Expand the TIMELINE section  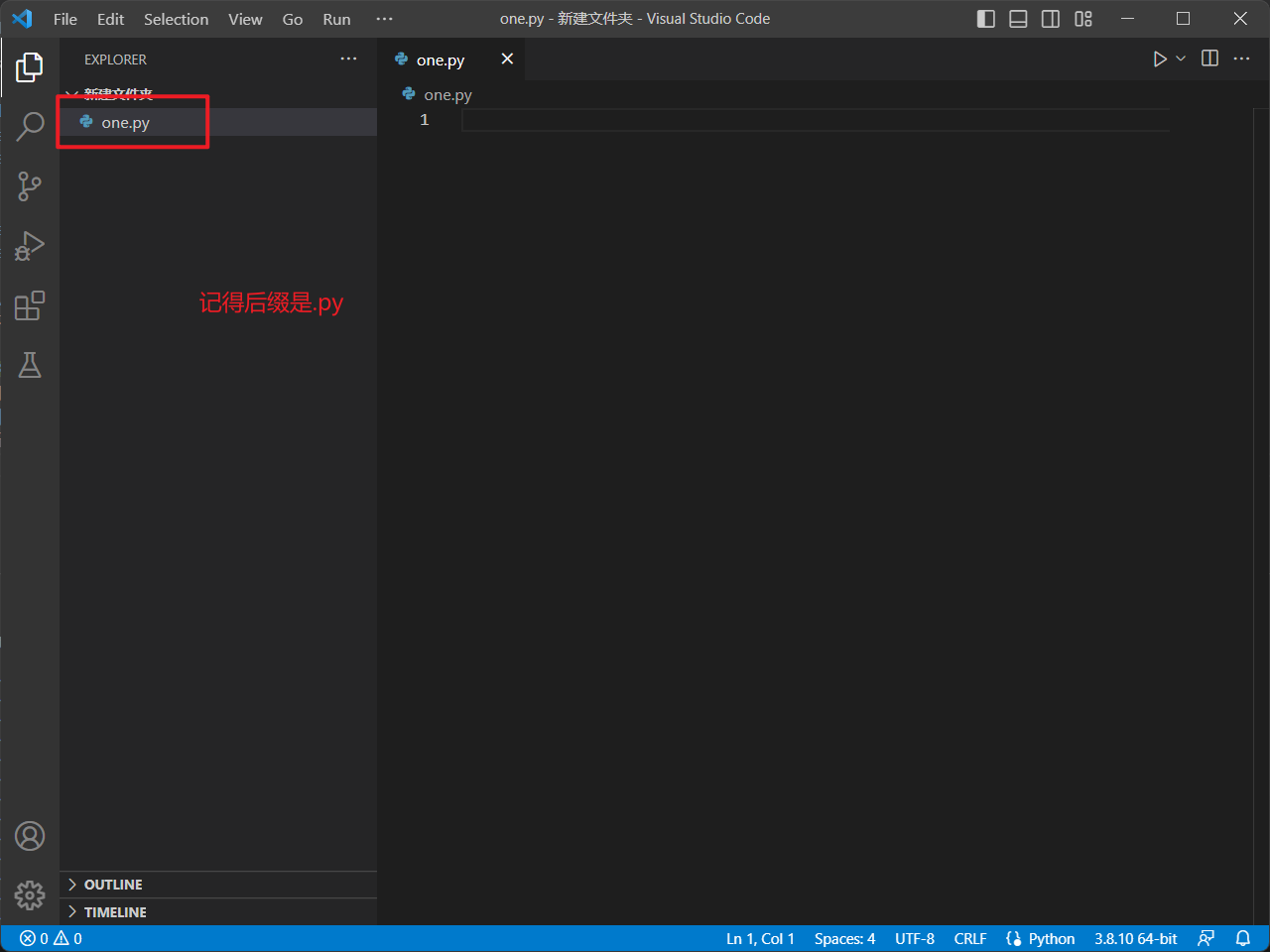(x=115, y=912)
